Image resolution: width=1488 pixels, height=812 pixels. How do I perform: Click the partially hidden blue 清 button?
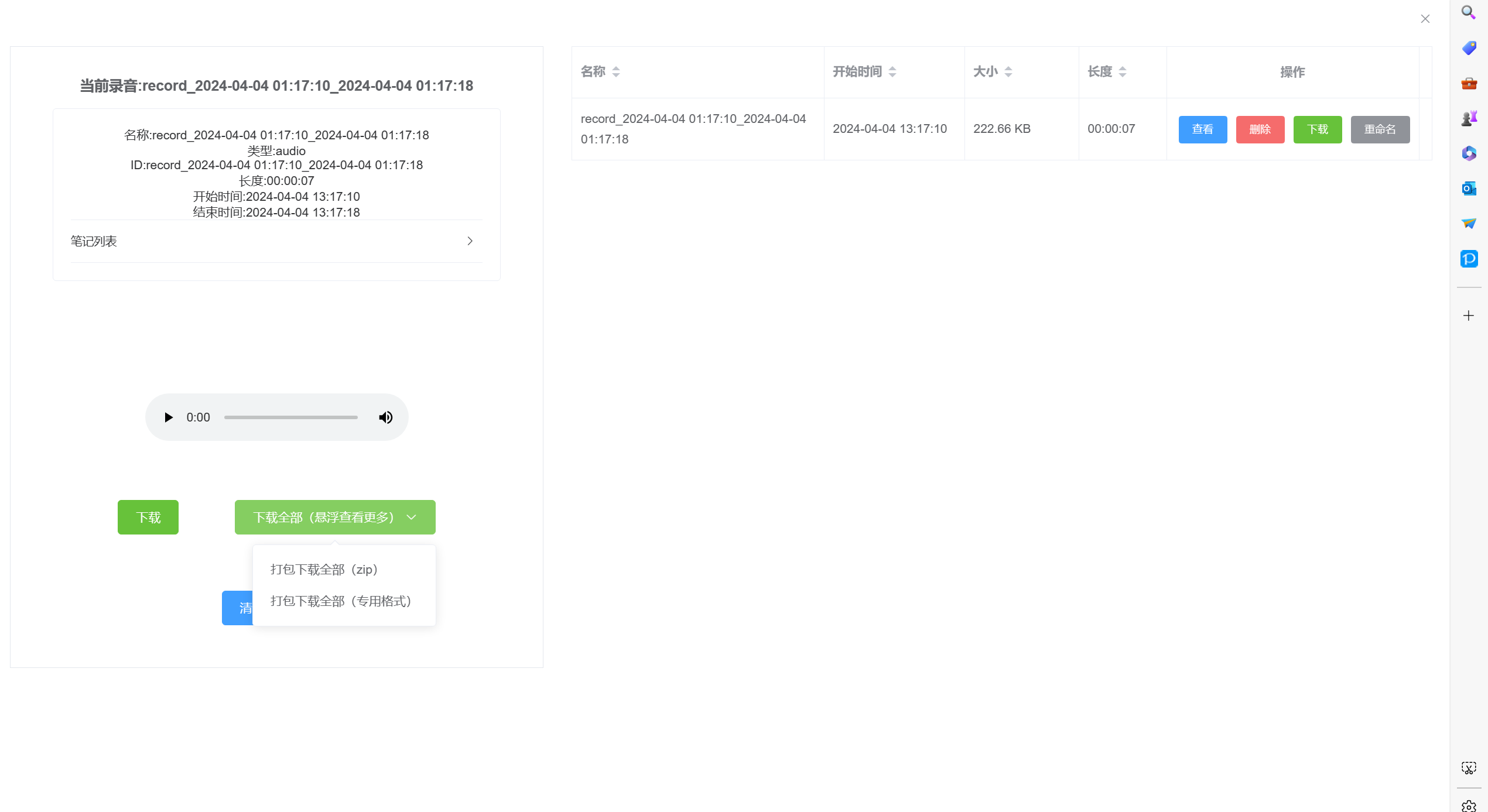click(238, 608)
